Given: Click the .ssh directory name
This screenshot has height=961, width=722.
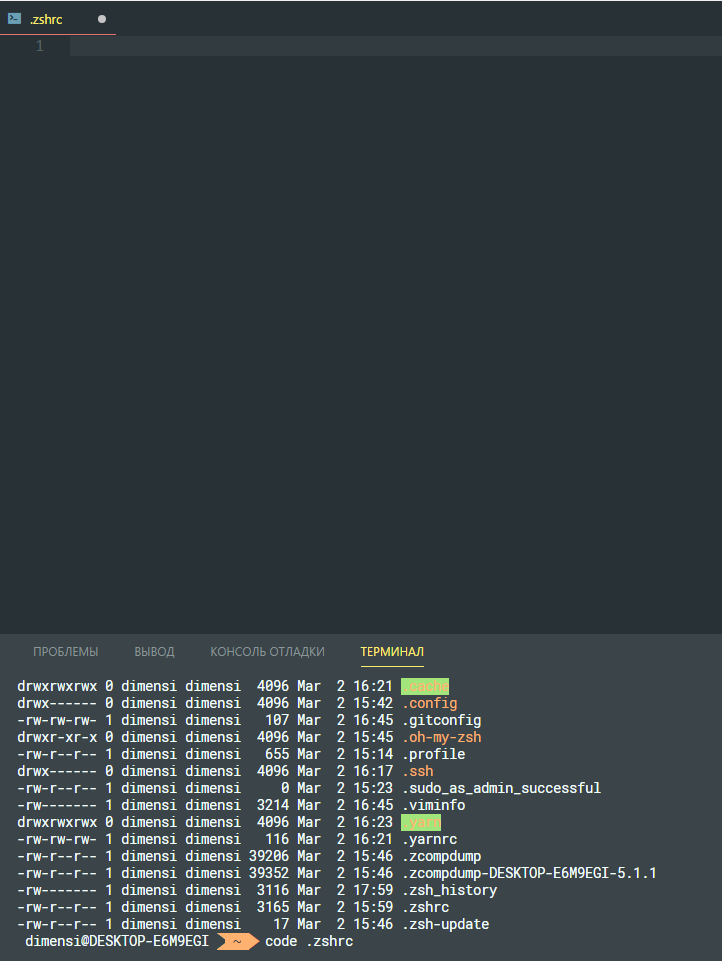Looking at the screenshot, I should pyautogui.click(x=418, y=771).
